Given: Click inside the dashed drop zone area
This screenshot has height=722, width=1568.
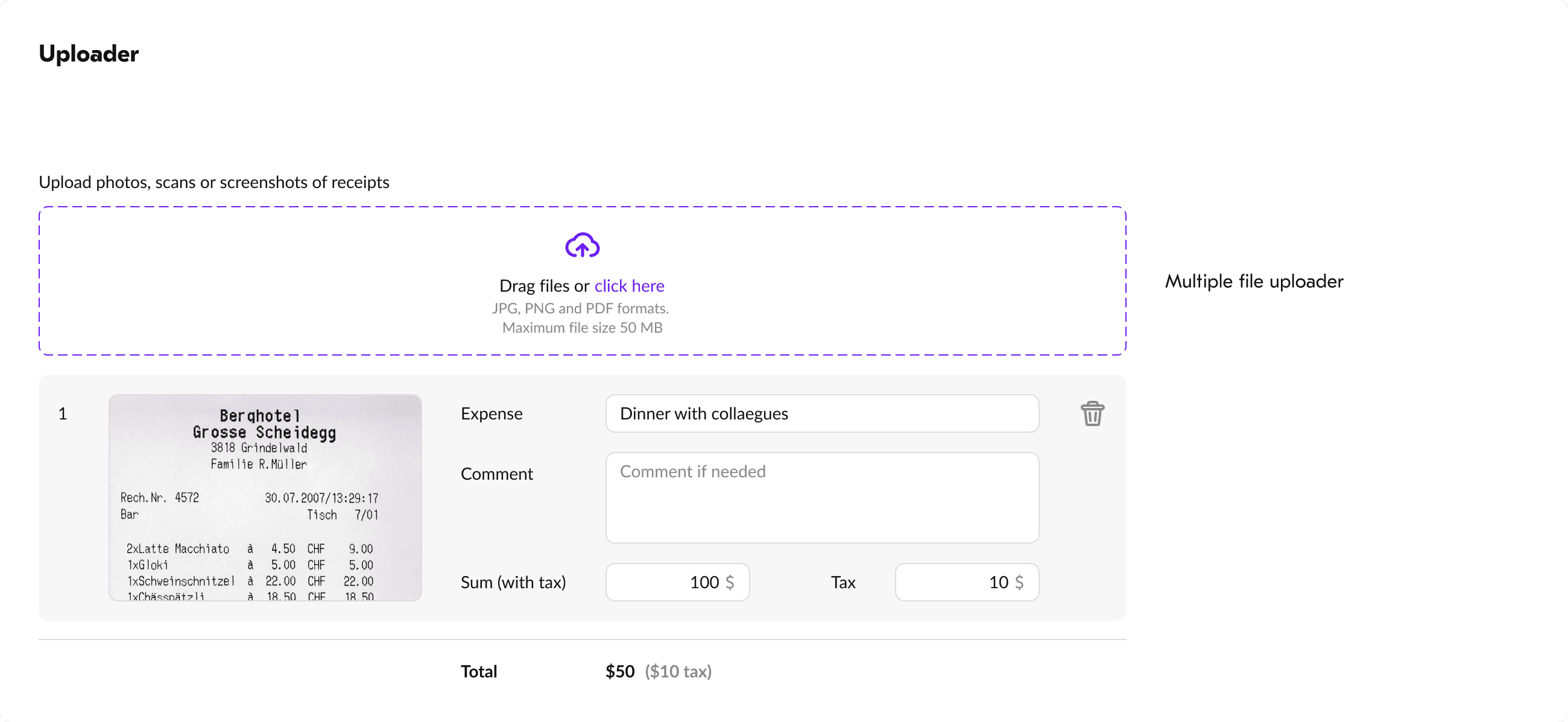Looking at the screenshot, I should tap(305, 281).
